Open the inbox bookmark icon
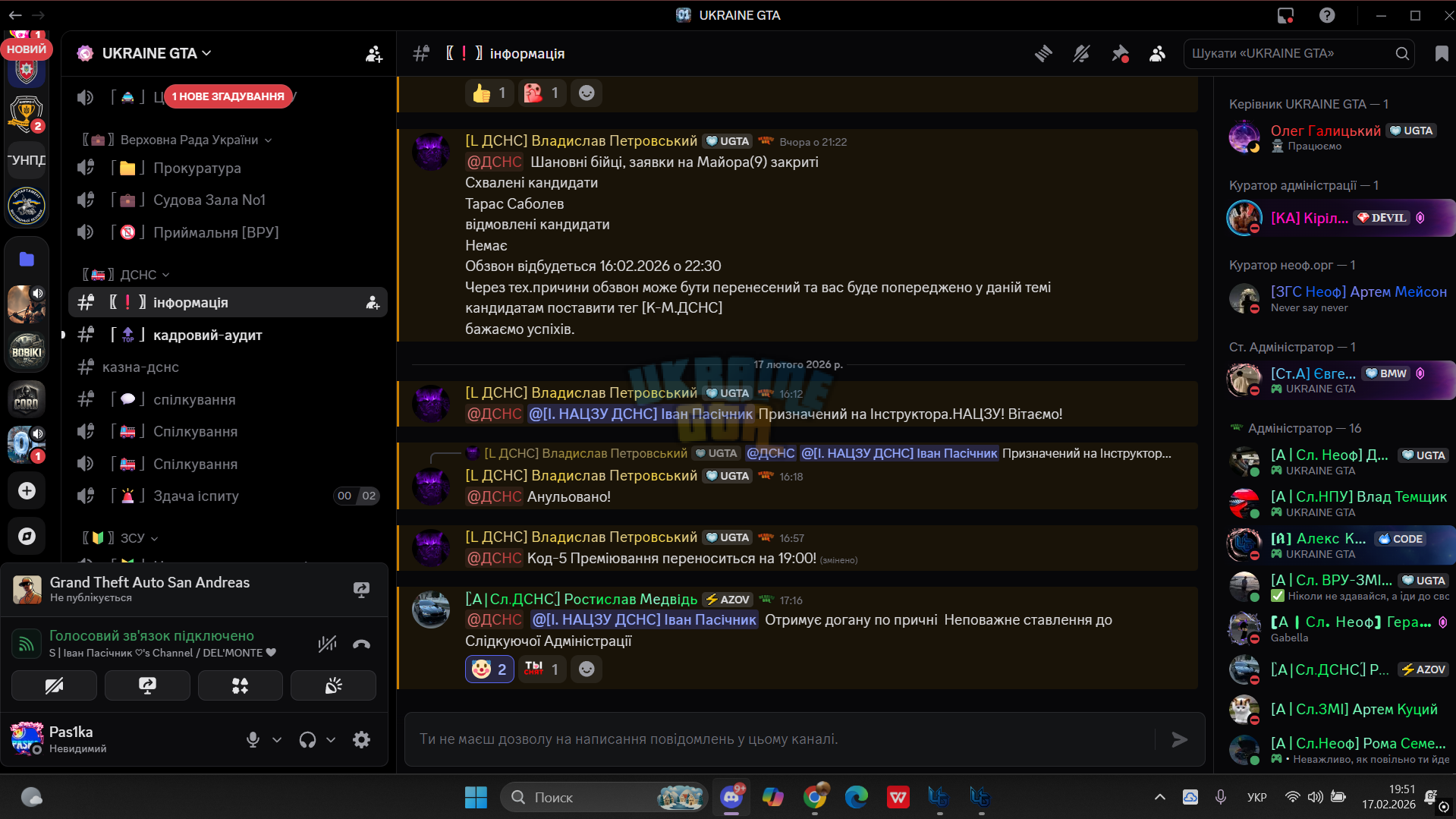The width and height of the screenshot is (1456, 819). coord(1442,54)
